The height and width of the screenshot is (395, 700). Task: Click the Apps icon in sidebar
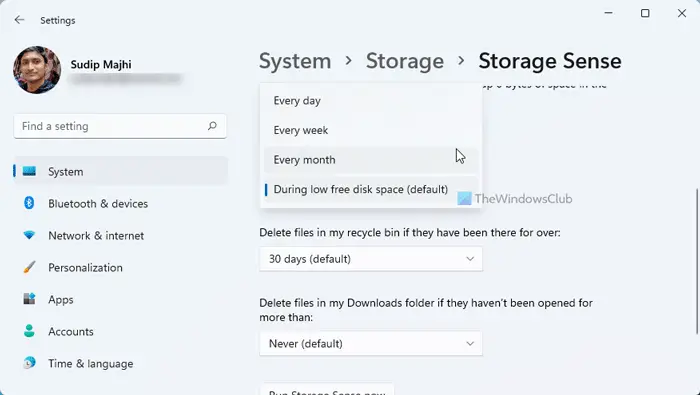29,299
